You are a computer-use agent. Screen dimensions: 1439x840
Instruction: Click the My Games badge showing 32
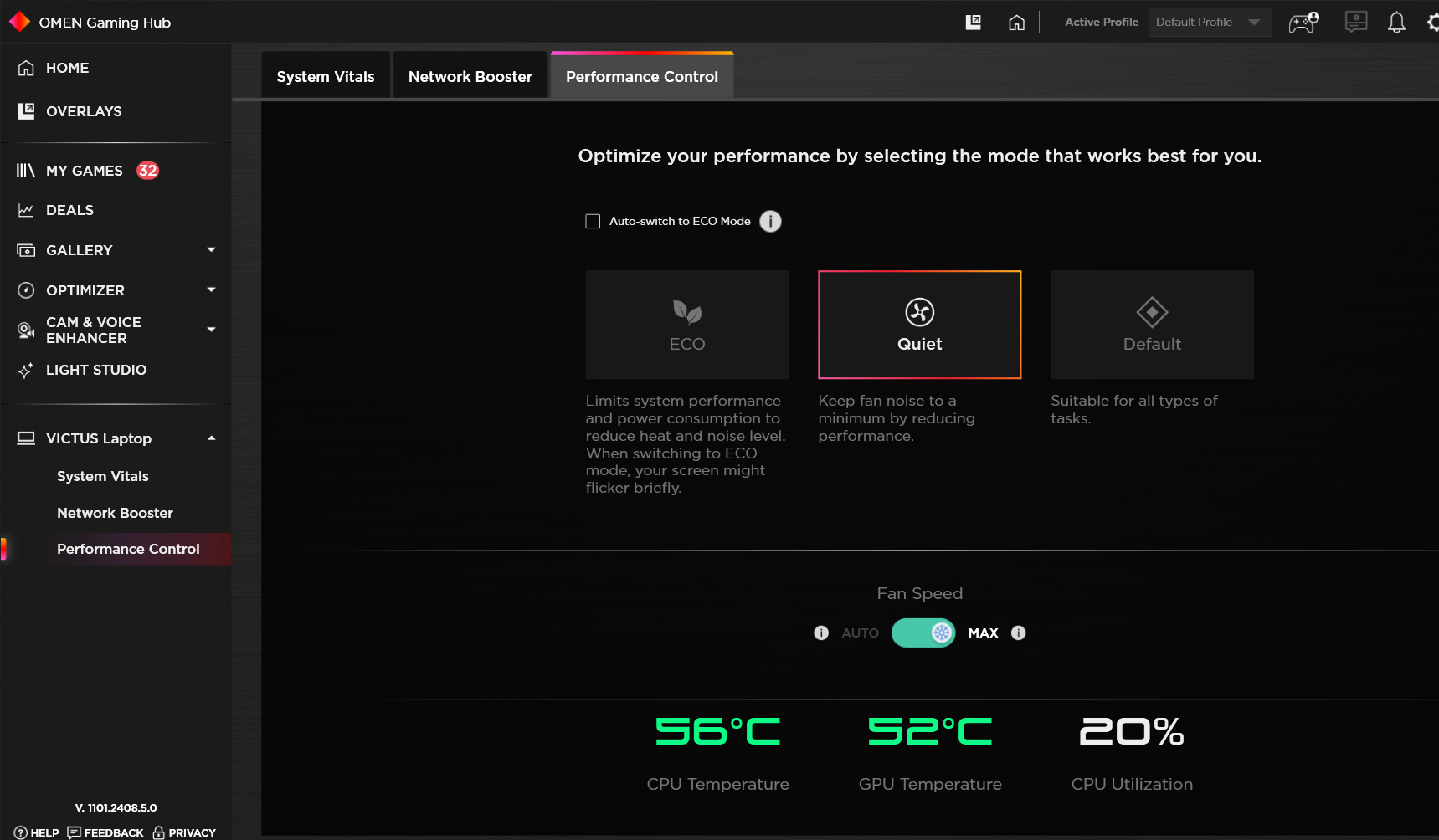(x=148, y=171)
